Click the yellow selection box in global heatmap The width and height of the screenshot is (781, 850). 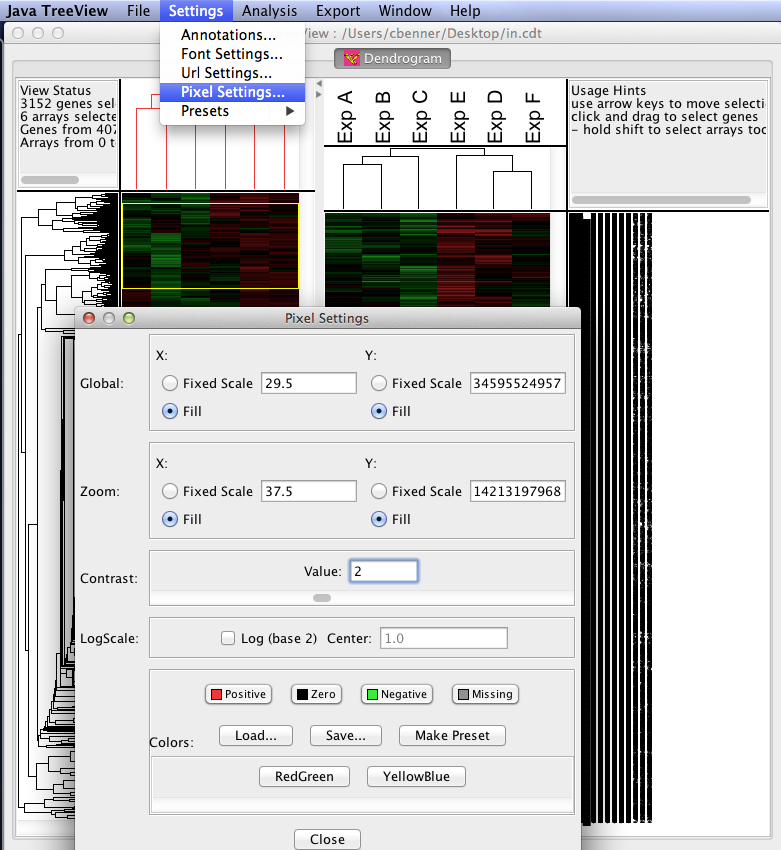point(210,246)
